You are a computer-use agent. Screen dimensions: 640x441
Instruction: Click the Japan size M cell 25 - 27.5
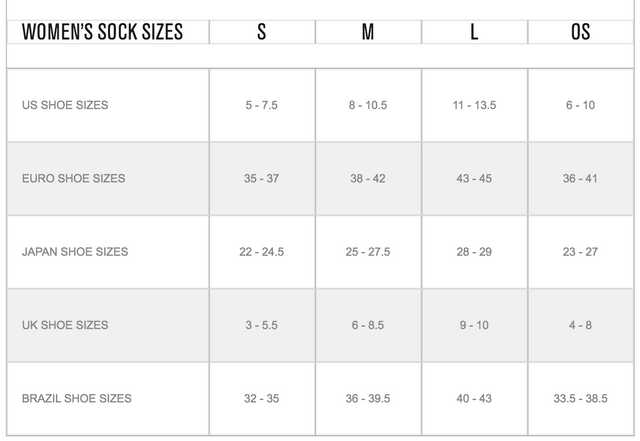[x=368, y=252]
